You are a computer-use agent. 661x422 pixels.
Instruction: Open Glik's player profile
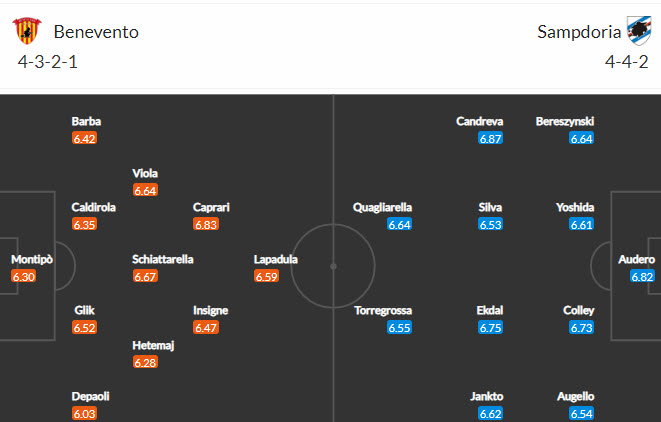84,311
